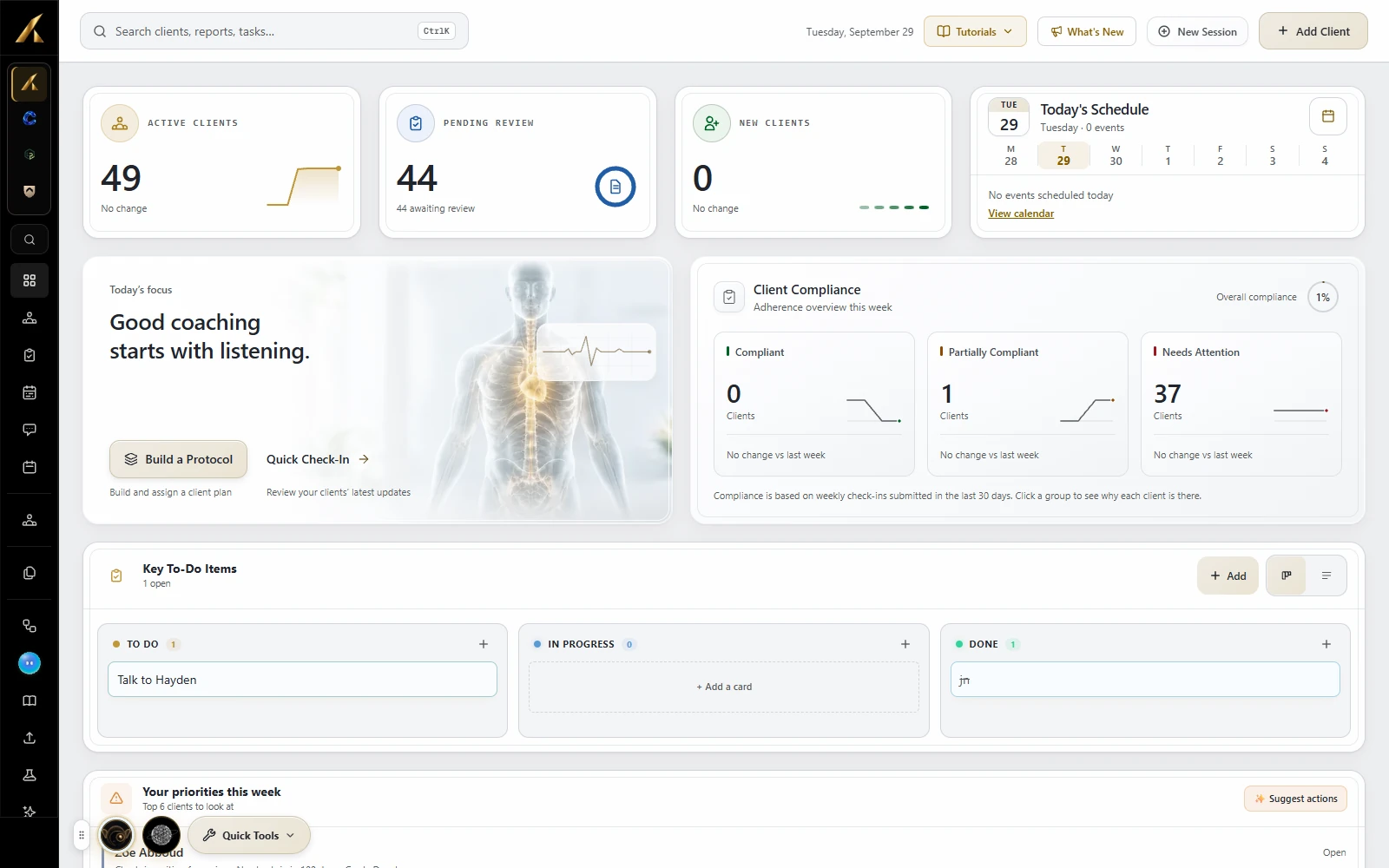Start a New Session
This screenshot has height=868, width=1389.
1197,31
